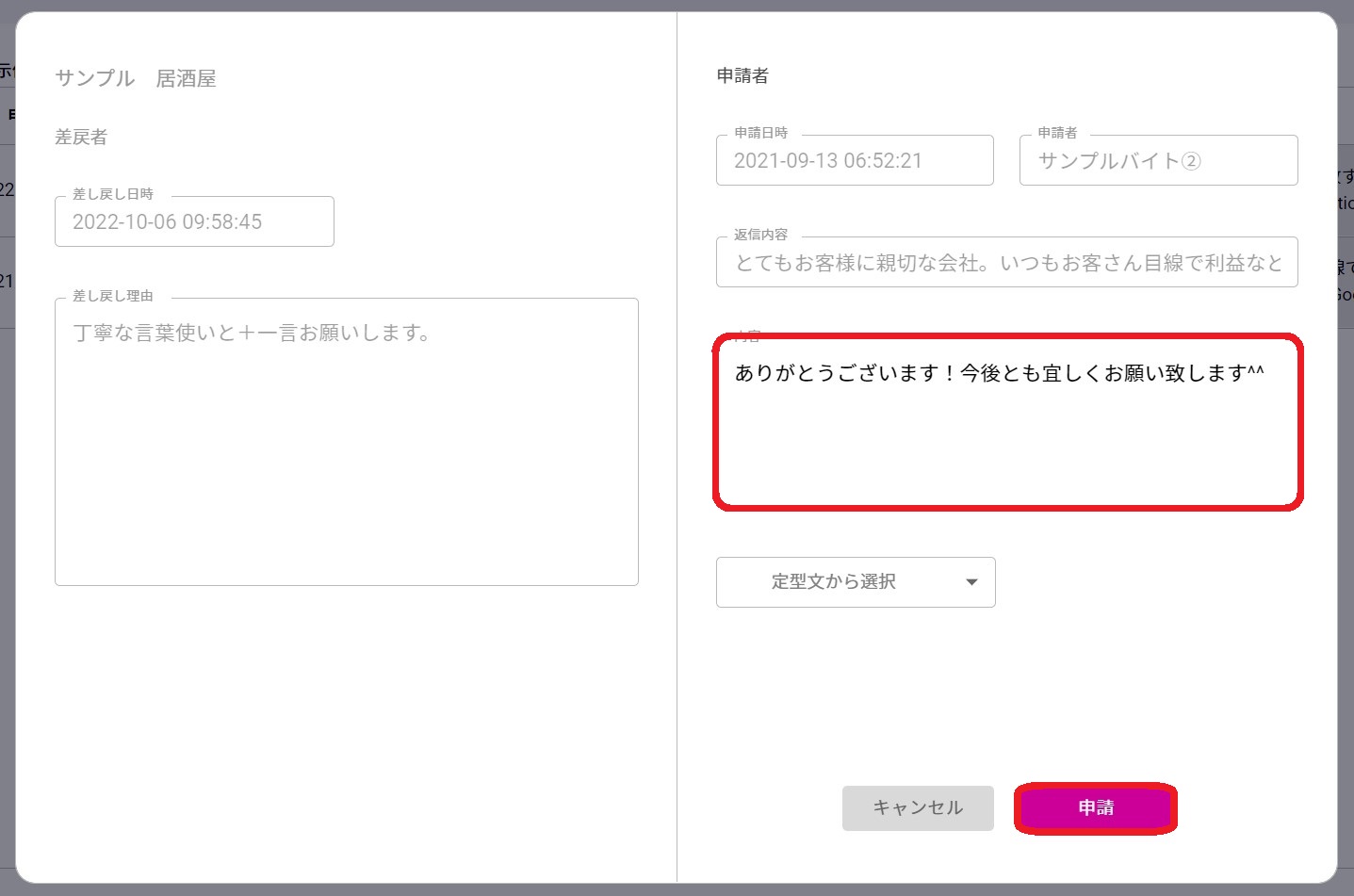Click the 差戻者 section heading

coord(81,138)
